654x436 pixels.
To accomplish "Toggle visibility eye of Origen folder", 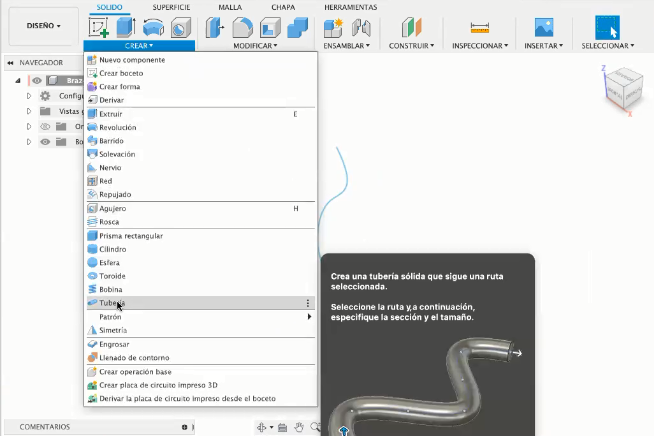I will point(45,126).
